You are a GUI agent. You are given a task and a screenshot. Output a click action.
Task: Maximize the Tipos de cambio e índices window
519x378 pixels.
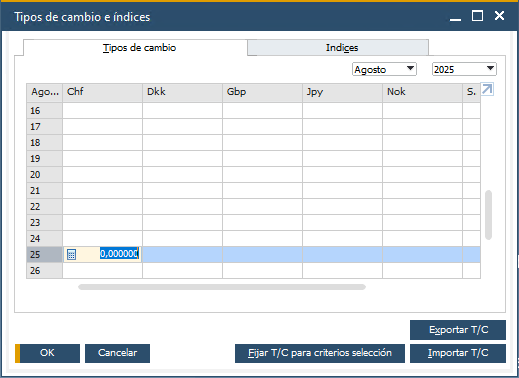[x=477, y=16]
